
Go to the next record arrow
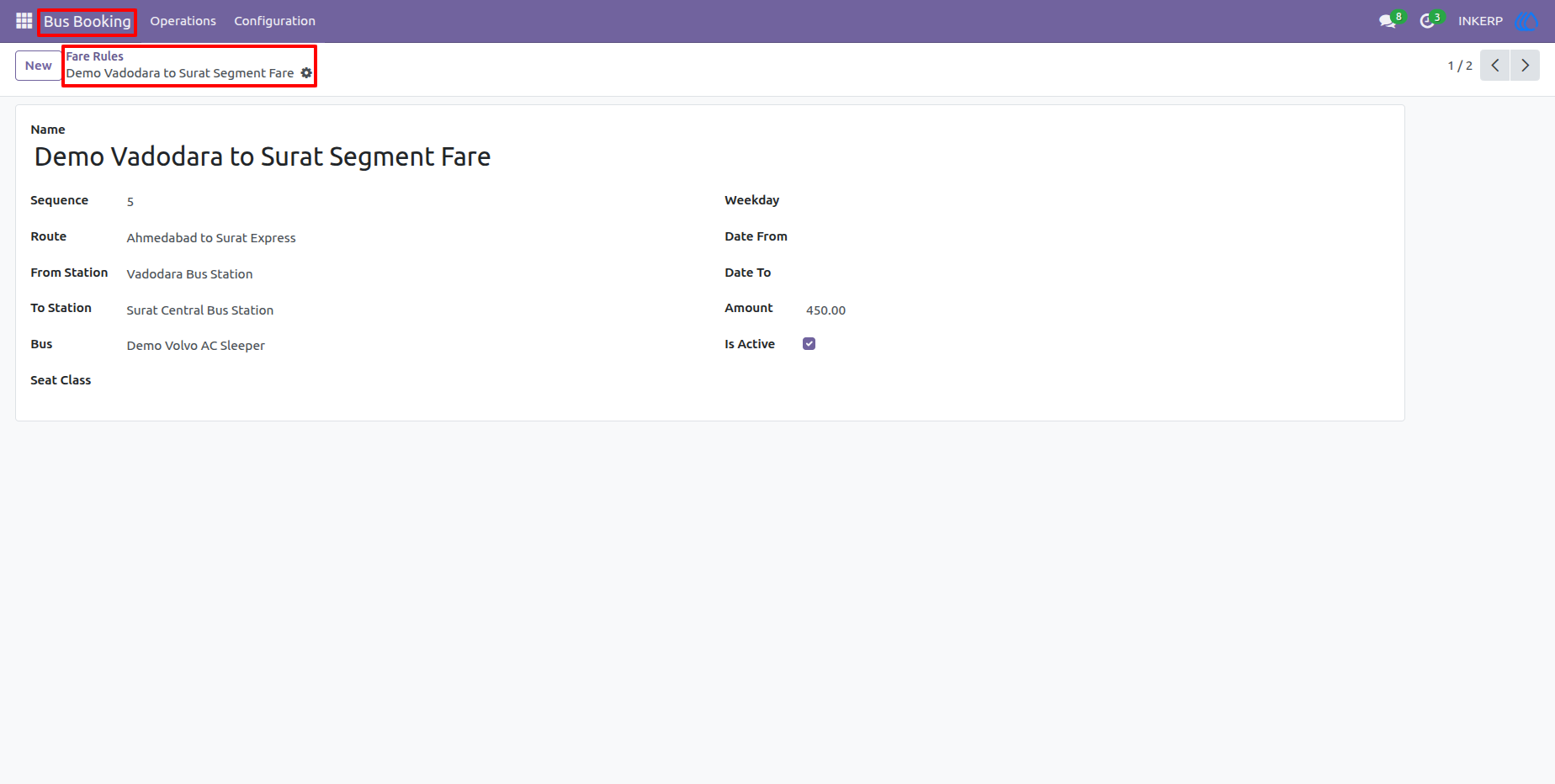tap(1525, 66)
